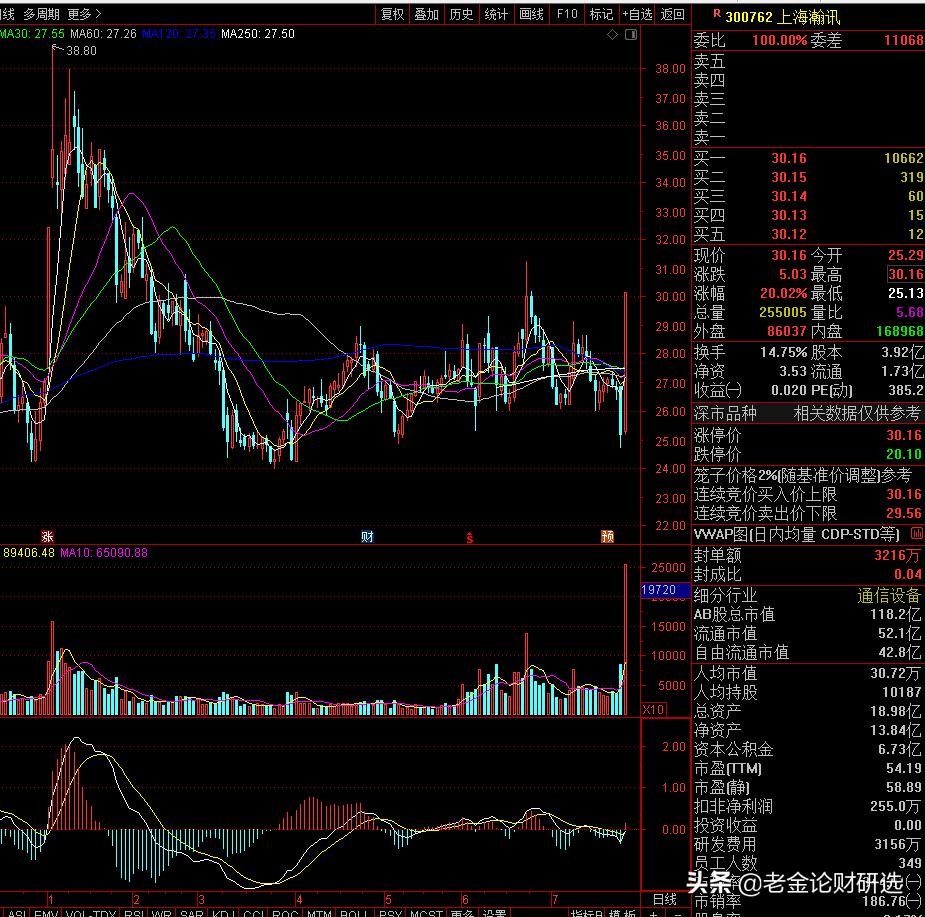Open the 多周期 multi-period view
925x917 pixels.
tap(41, 14)
